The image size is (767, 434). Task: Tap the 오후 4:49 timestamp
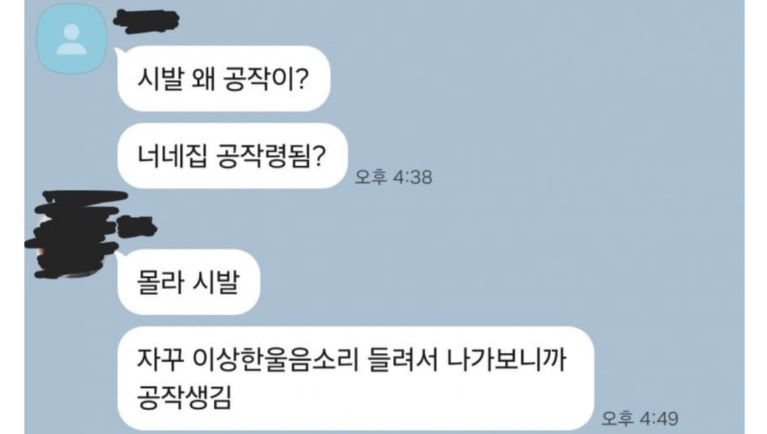(x=639, y=418)
